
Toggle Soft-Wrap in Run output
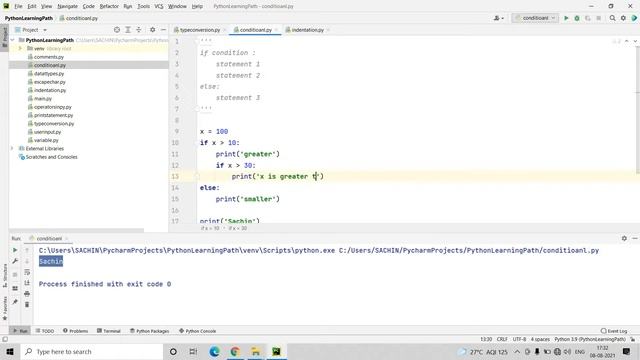(x=27, y=272)
